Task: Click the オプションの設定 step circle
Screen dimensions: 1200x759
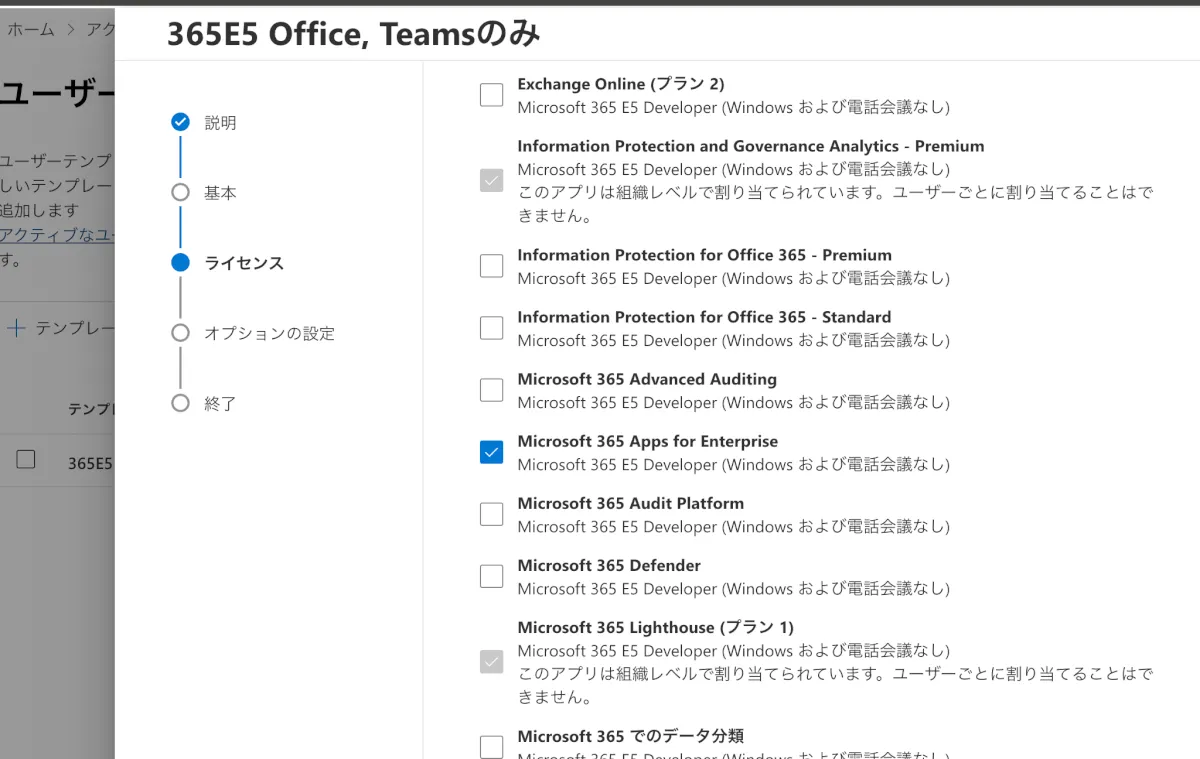Action: click(180, 333)
